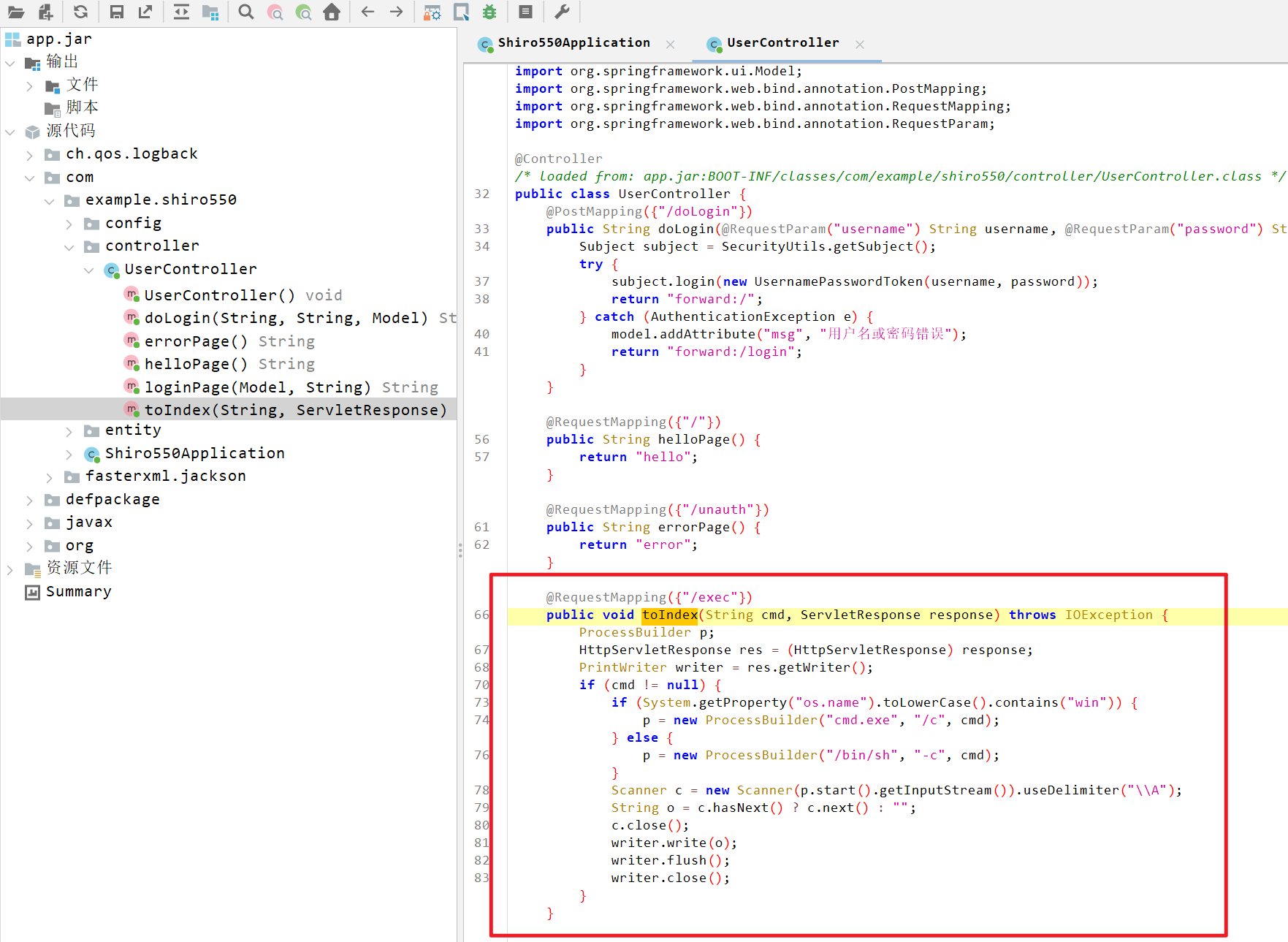The height and width of the screenshot is (942, 1288).
Task: Select toIndex(String, ServletResponse) in tree
Action: click(x=295, y=410)
